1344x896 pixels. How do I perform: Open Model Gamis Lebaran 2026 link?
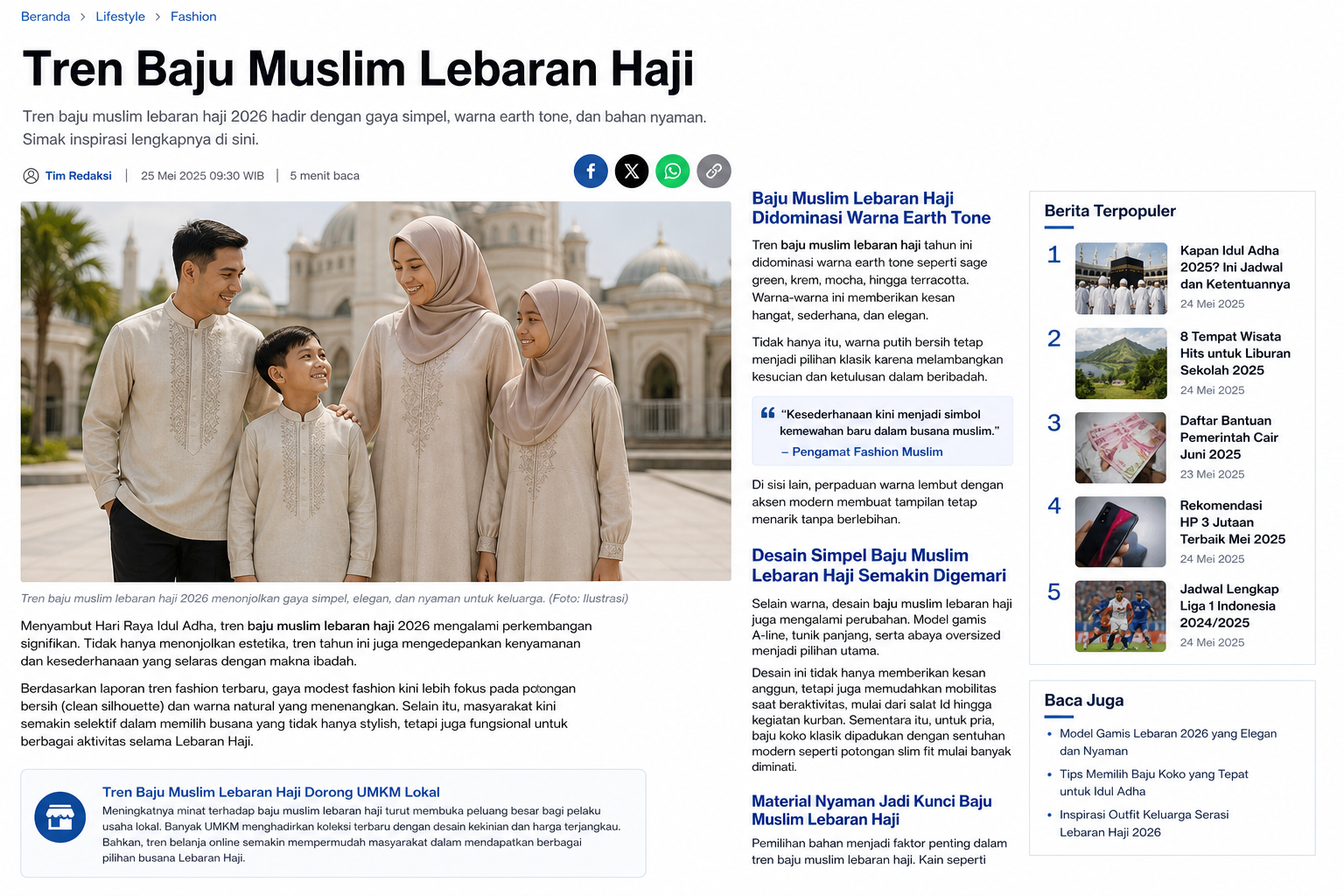[x=1168, y=742]
